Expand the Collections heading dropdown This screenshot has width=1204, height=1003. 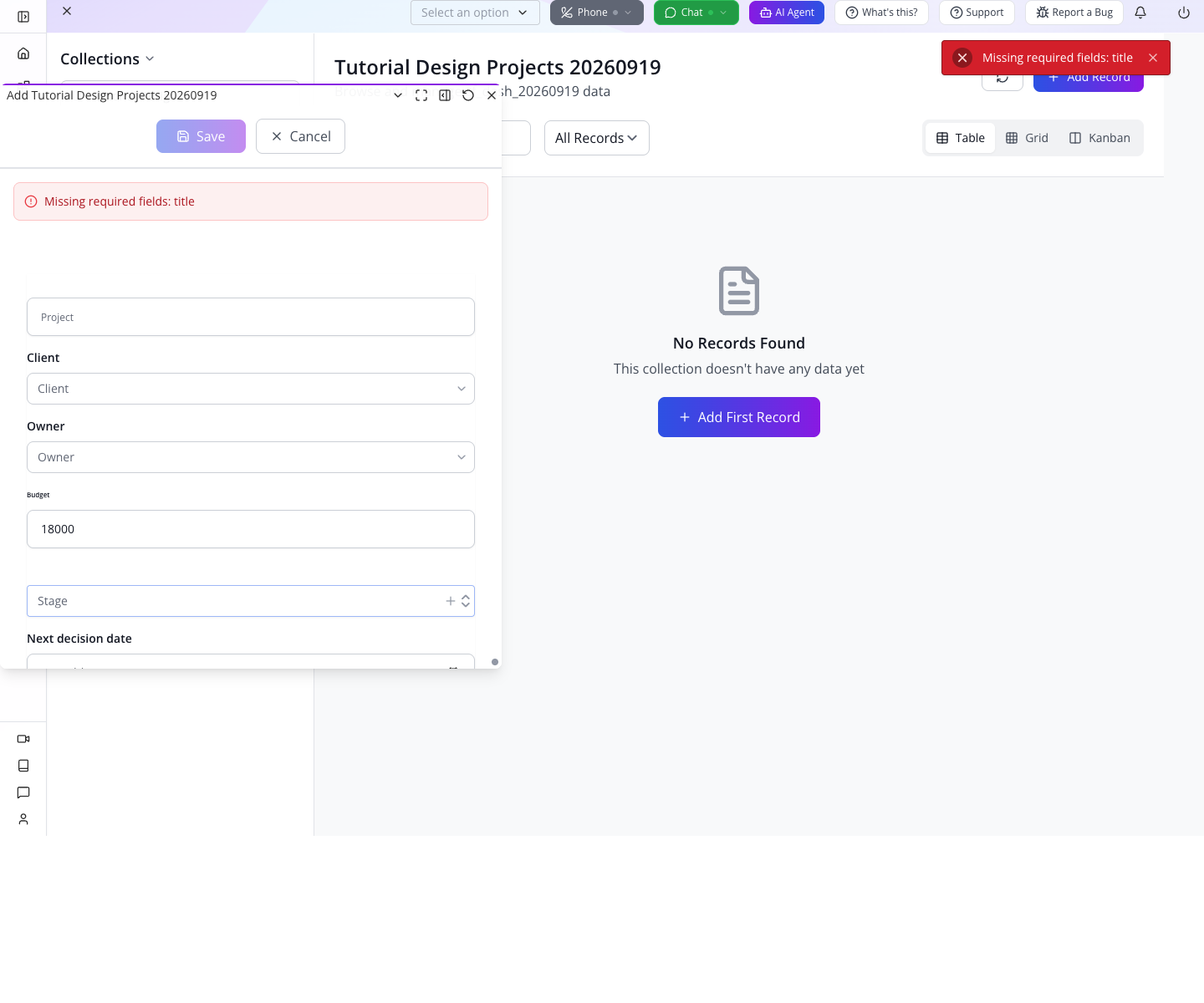click(107, 59)
